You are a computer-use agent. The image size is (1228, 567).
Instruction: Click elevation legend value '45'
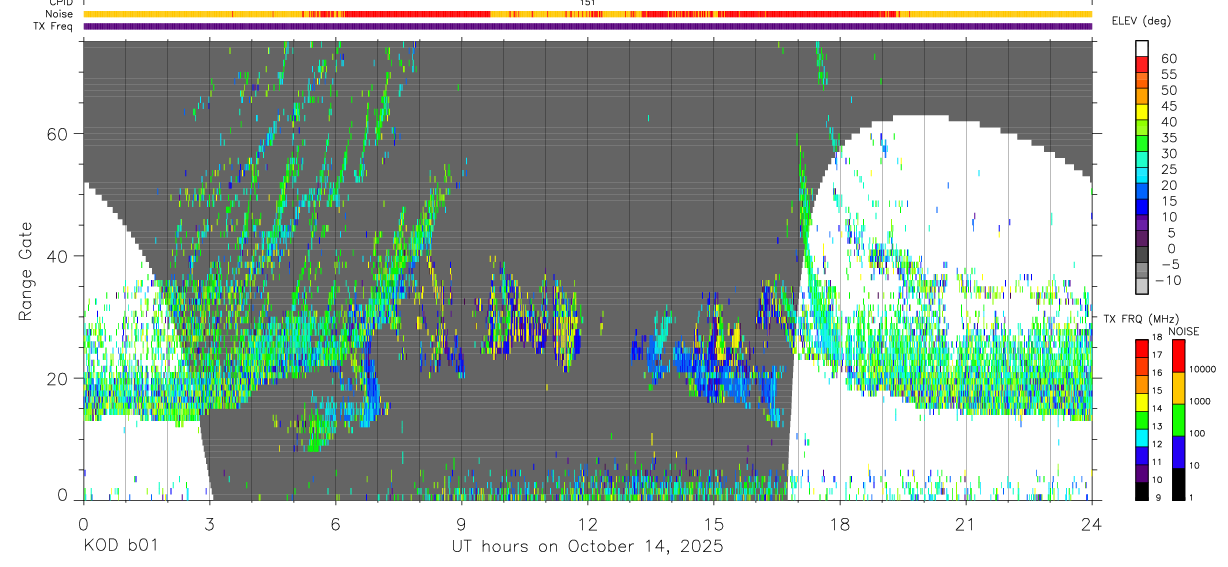[1167, 106]
